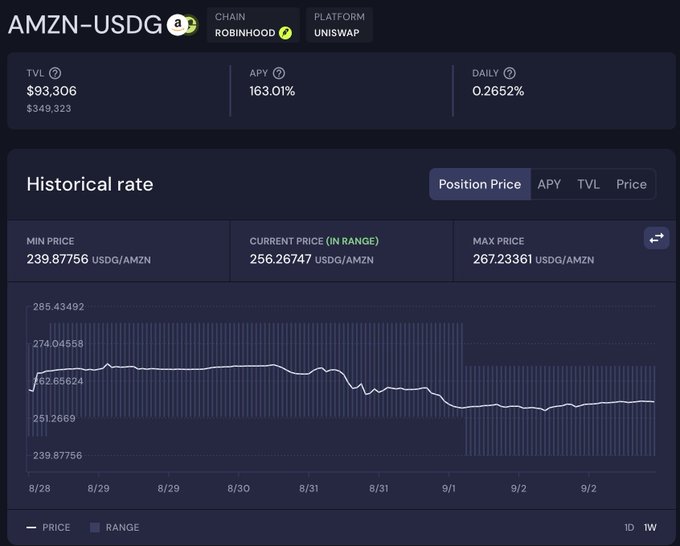Screen dimensions: 680x546
Task: Switch to the TVL chart tab
Action: point(588,184)
